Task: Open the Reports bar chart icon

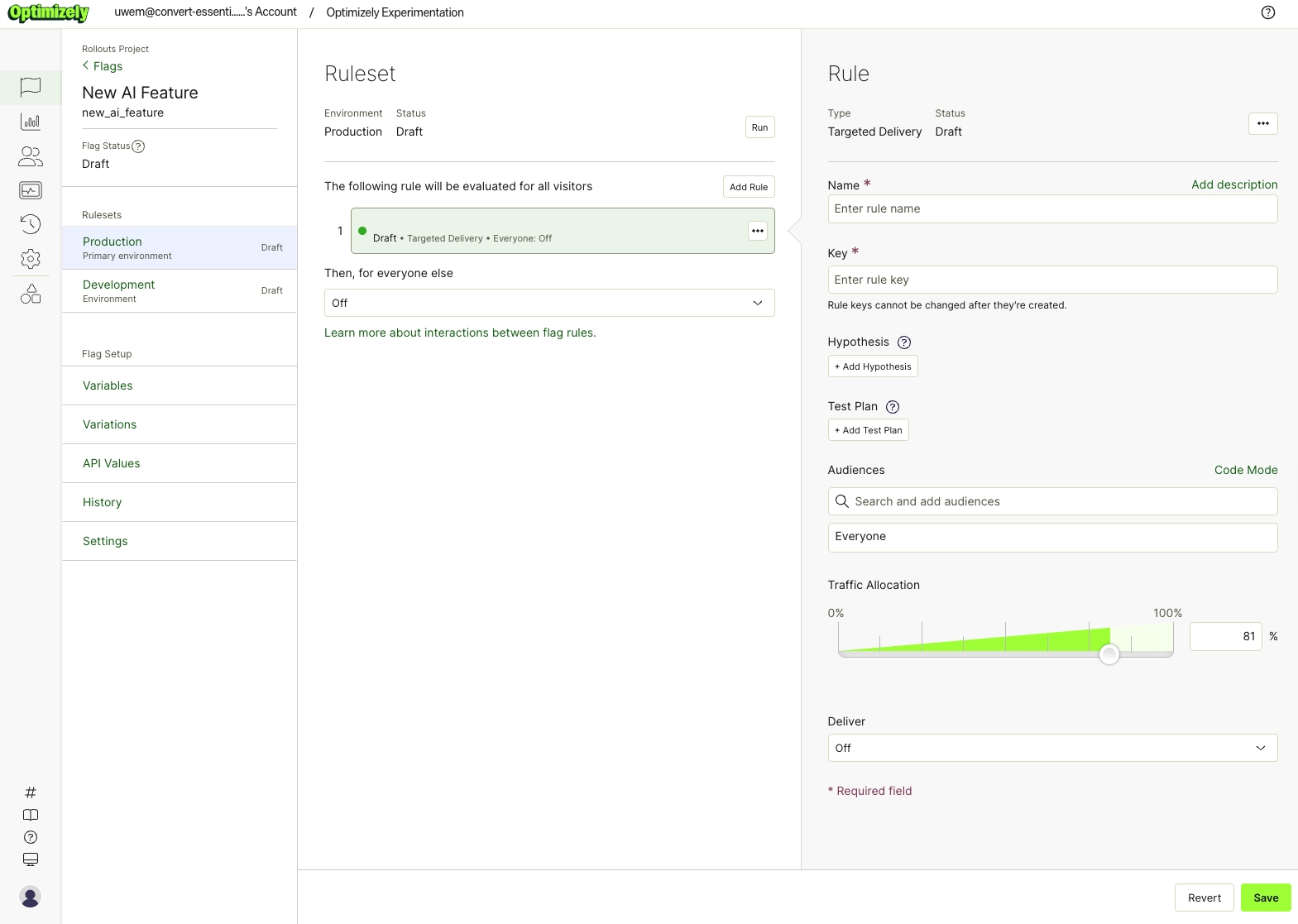Action: point(31,122)
